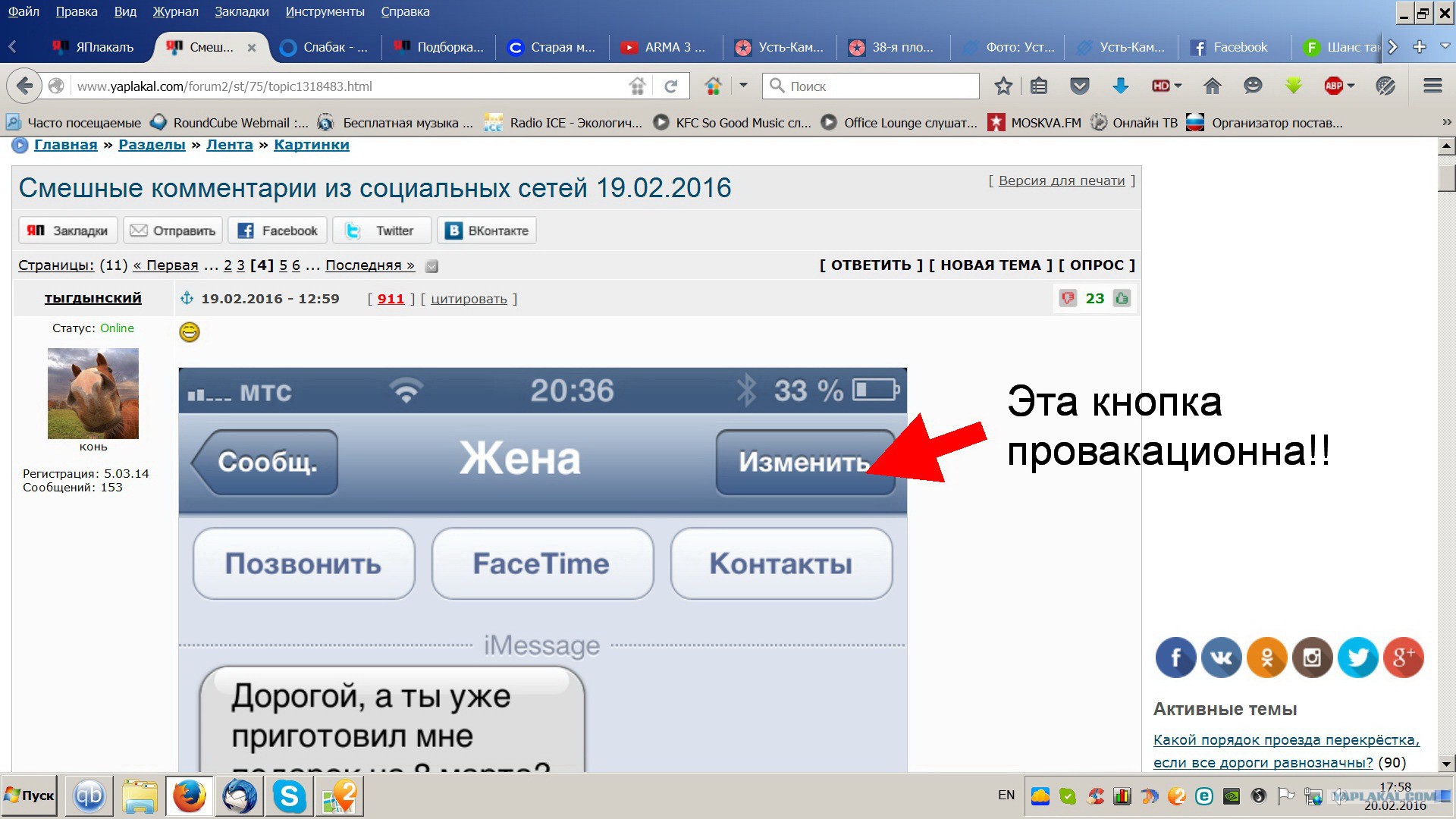Open the horse avatar image
The height and width of the screenshot is (819, 1456).
click(x=93, y=393)
